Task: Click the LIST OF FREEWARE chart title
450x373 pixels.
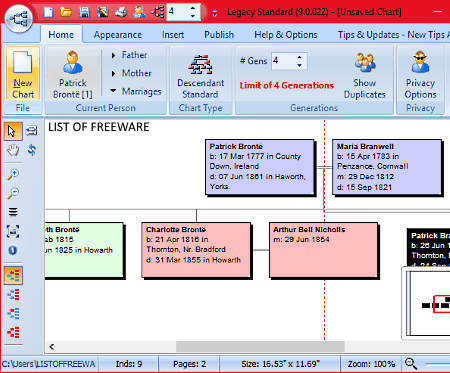Action: 99,127
